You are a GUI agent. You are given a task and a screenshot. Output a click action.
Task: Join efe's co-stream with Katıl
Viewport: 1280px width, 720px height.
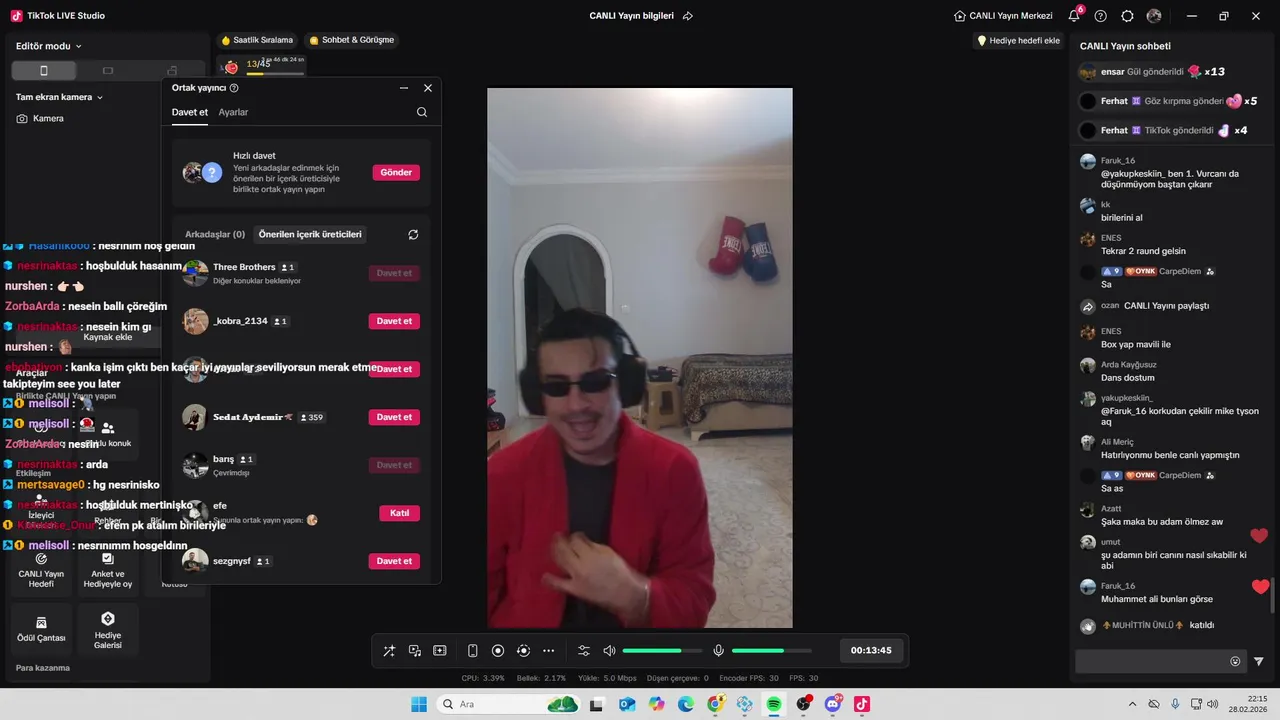(399, 513)
